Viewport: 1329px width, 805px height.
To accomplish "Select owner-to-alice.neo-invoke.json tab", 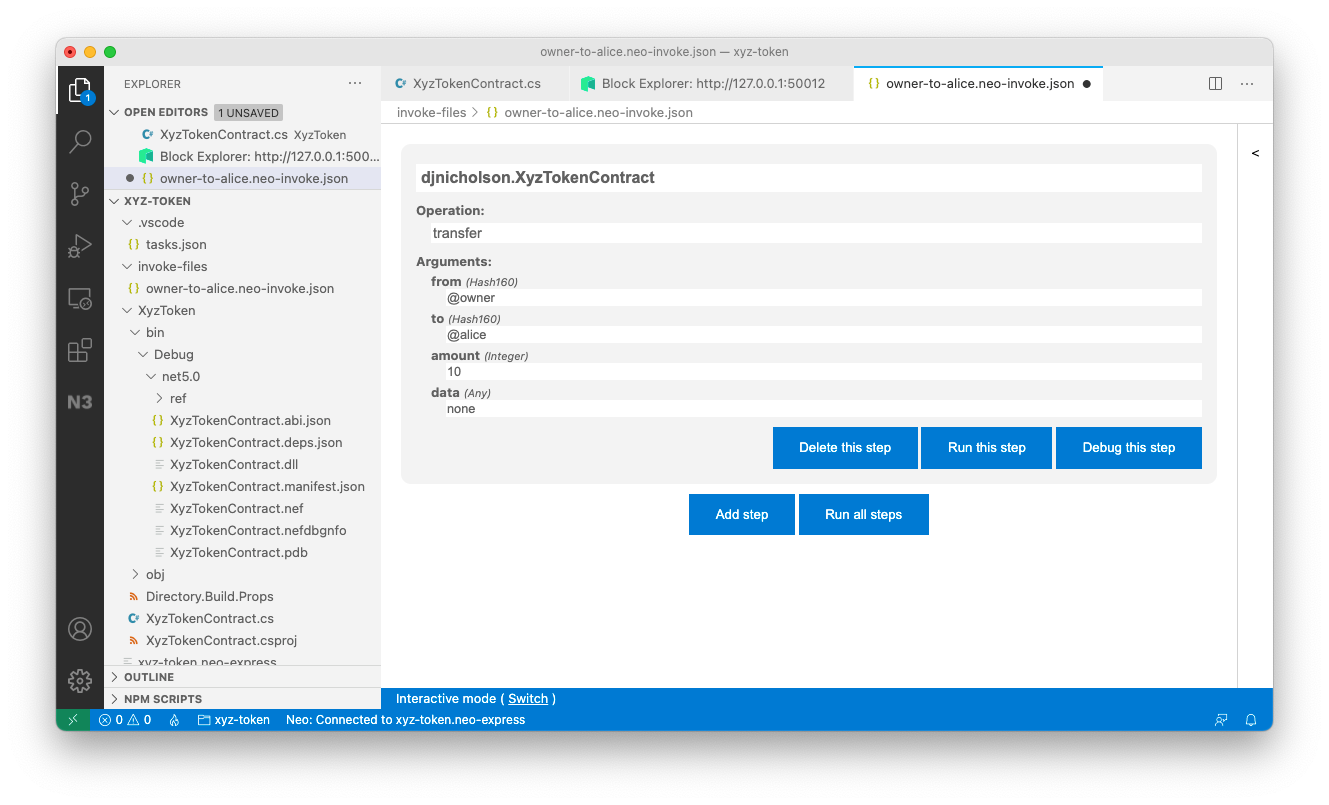I will point(980,84).
